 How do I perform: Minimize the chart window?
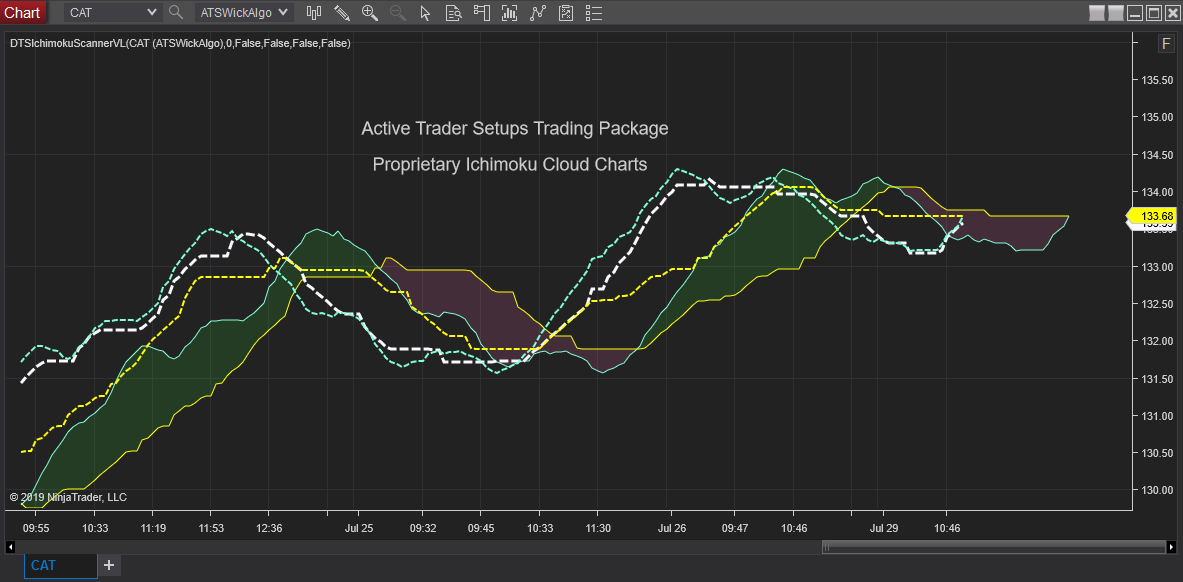[x=1135, y=13]
